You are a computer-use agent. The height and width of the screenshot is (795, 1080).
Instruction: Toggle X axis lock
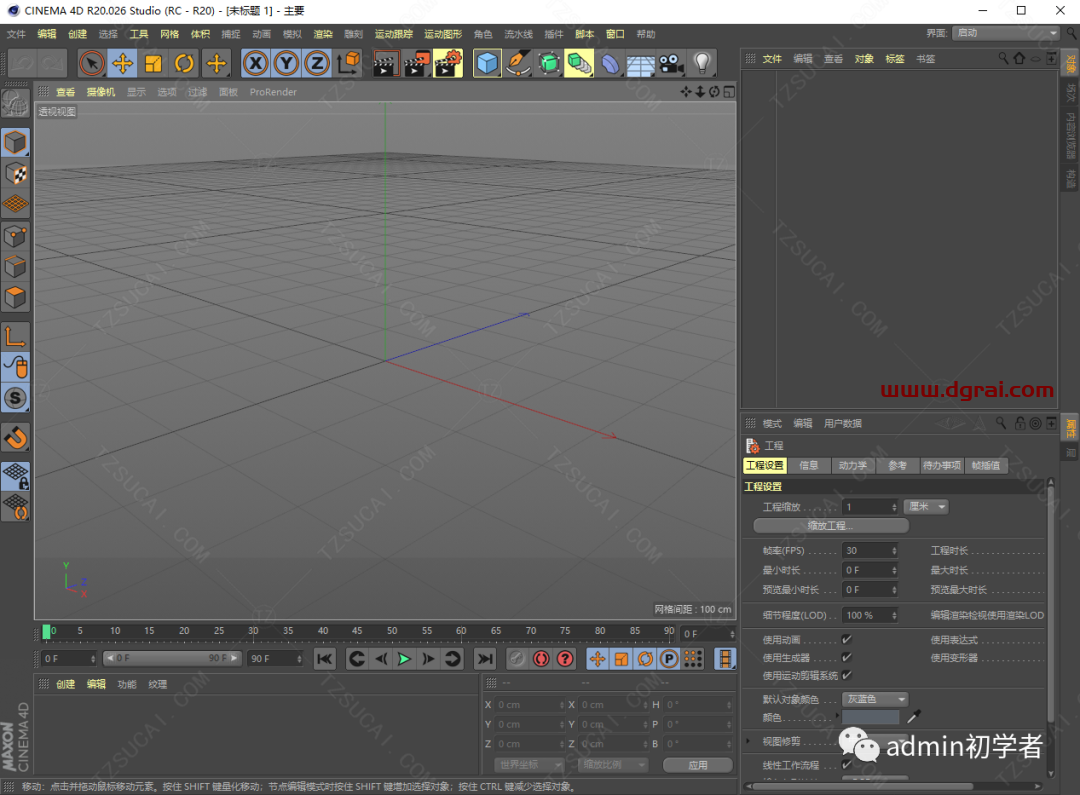[x=256, y=63]
